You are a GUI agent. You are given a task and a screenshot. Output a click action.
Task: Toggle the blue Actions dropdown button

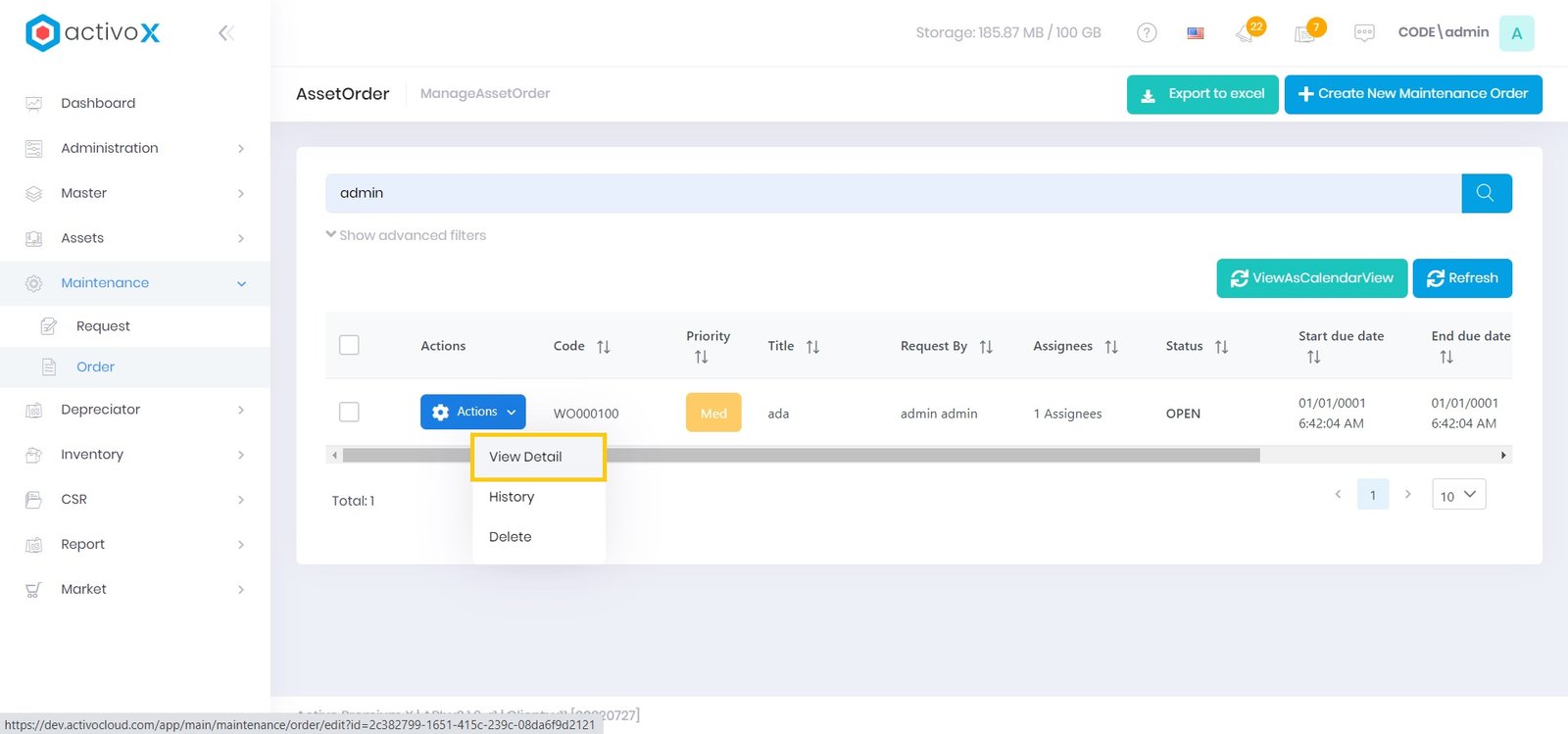(473, 413)
